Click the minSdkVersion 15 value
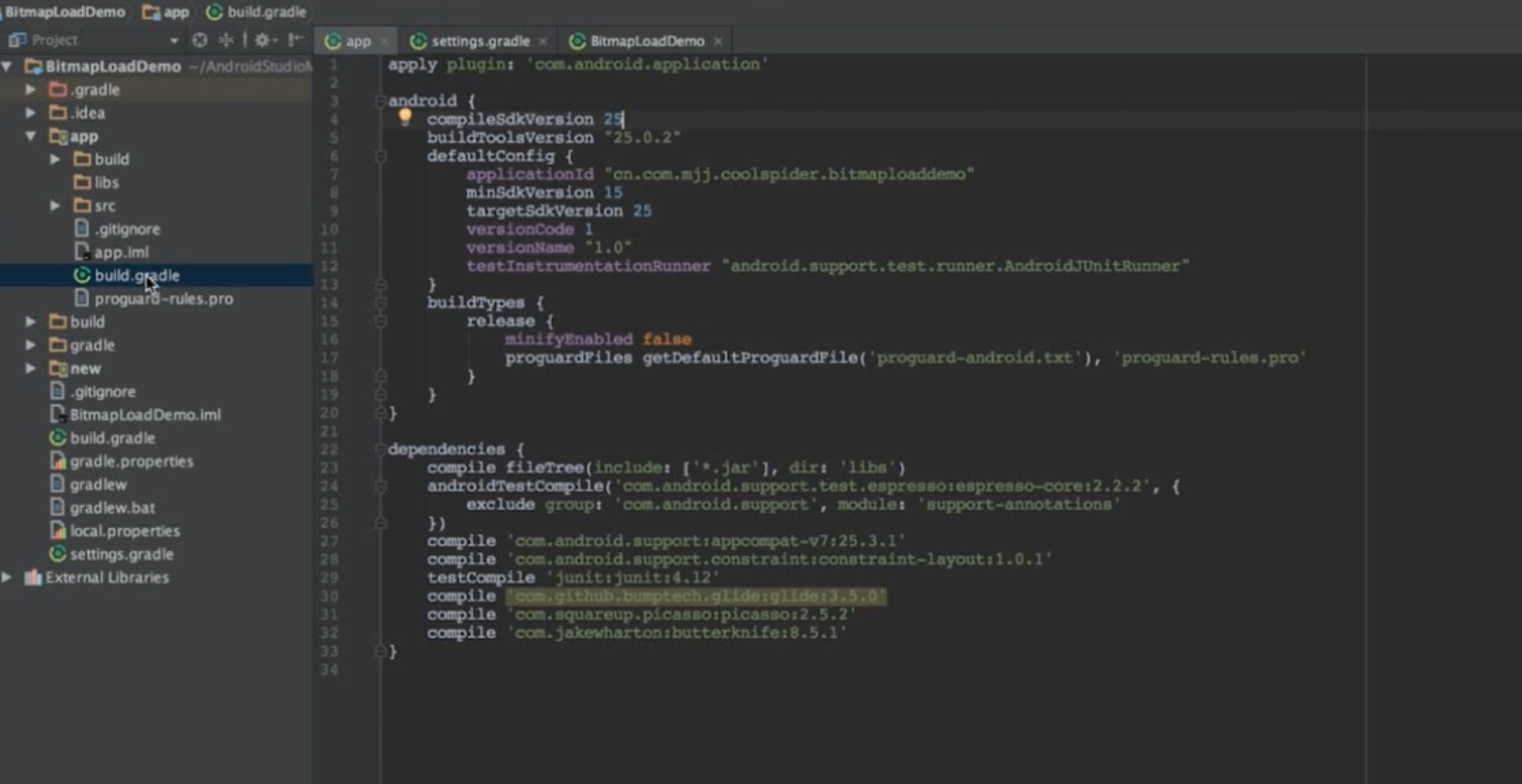This screenshot has height=784, width=1522. [x=613, y=192]
